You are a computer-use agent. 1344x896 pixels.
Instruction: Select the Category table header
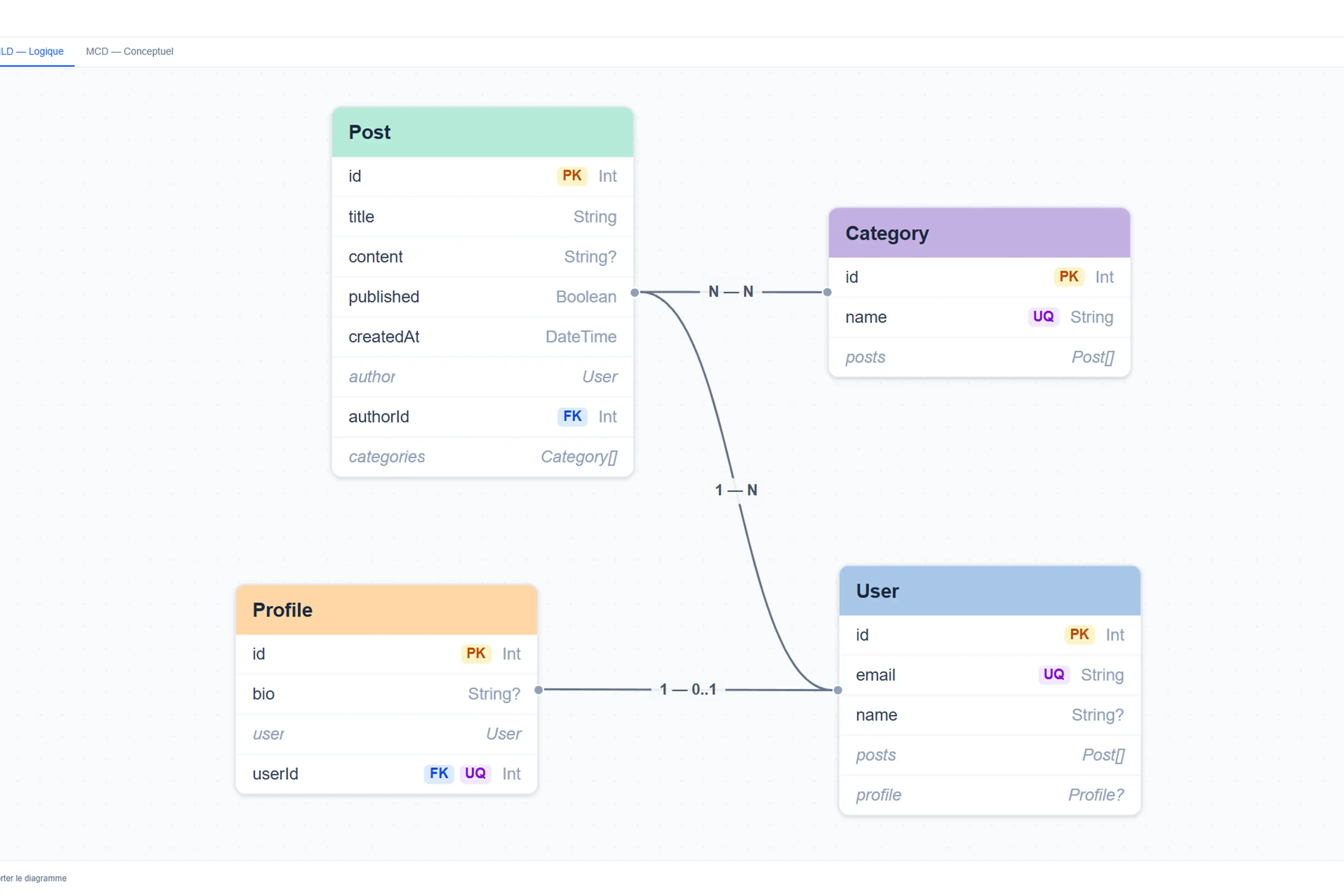(x=979, y=233)
